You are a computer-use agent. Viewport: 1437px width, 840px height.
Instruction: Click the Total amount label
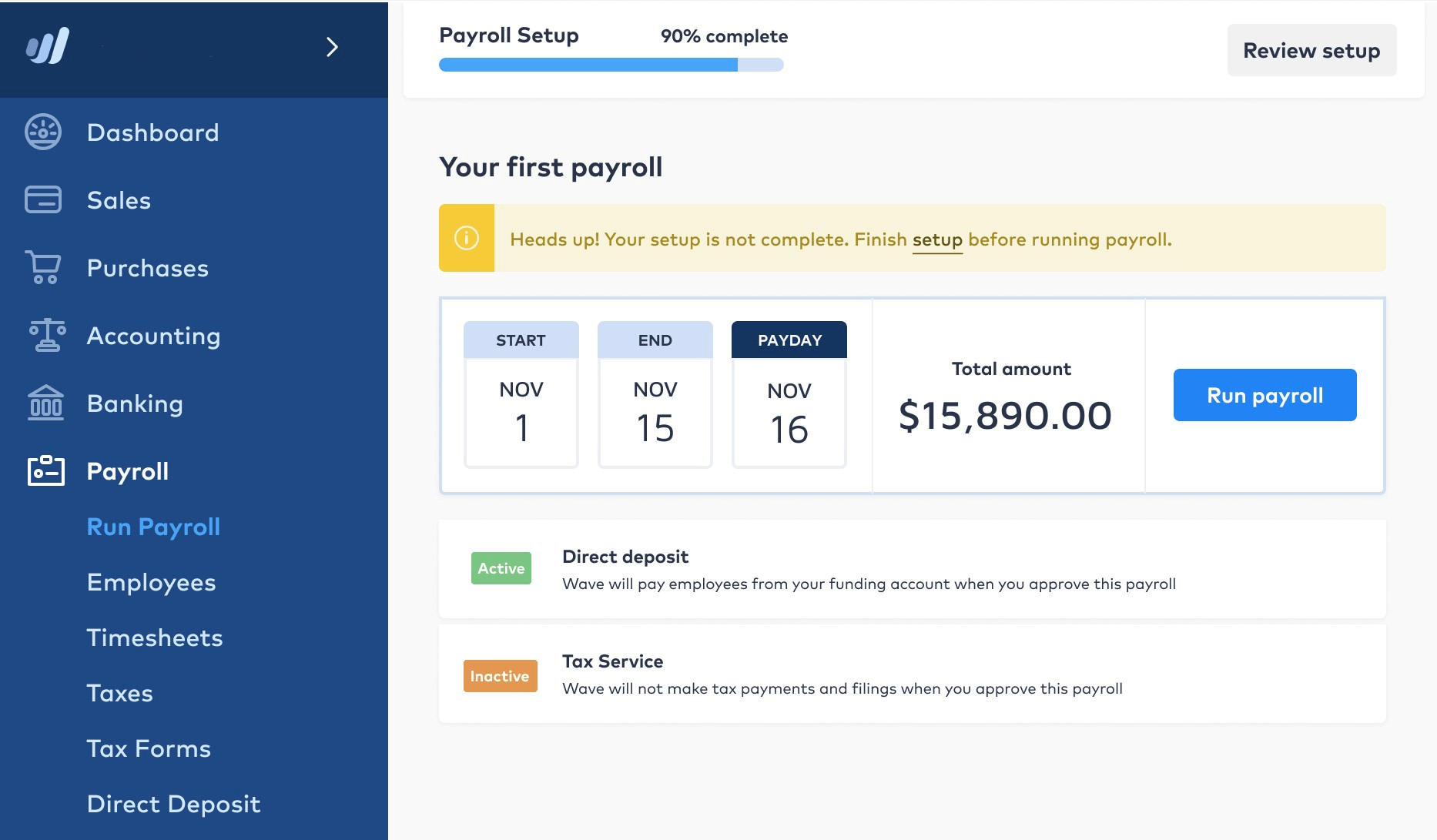click(1011, 369)
